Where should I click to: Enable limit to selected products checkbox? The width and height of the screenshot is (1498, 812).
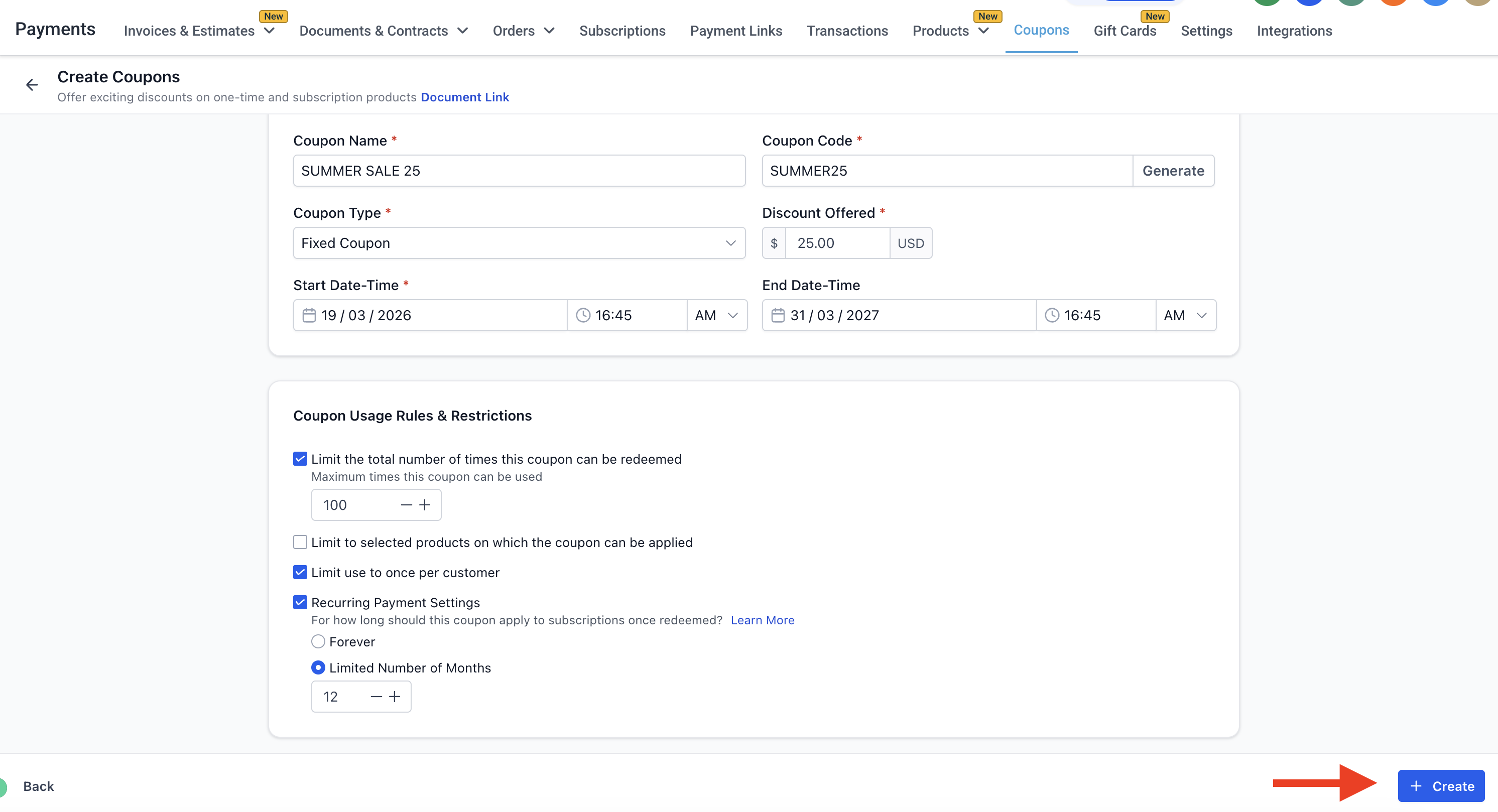point(300,542)
